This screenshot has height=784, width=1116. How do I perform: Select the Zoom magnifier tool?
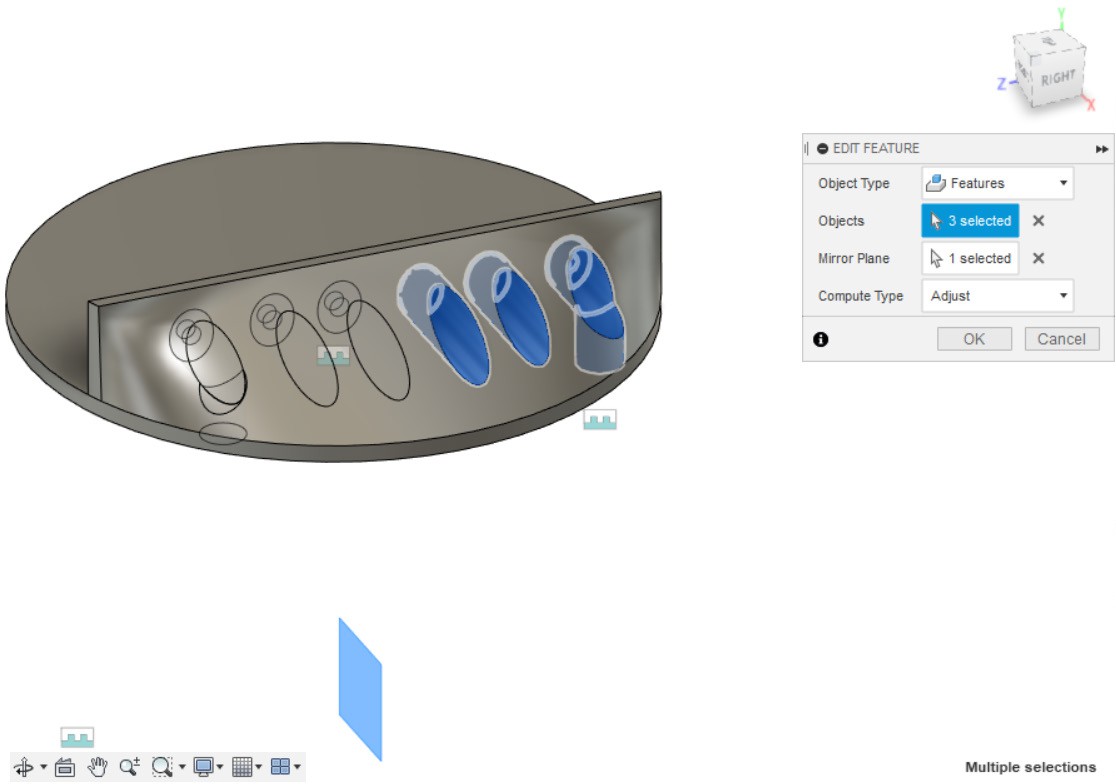click(129, 767)
